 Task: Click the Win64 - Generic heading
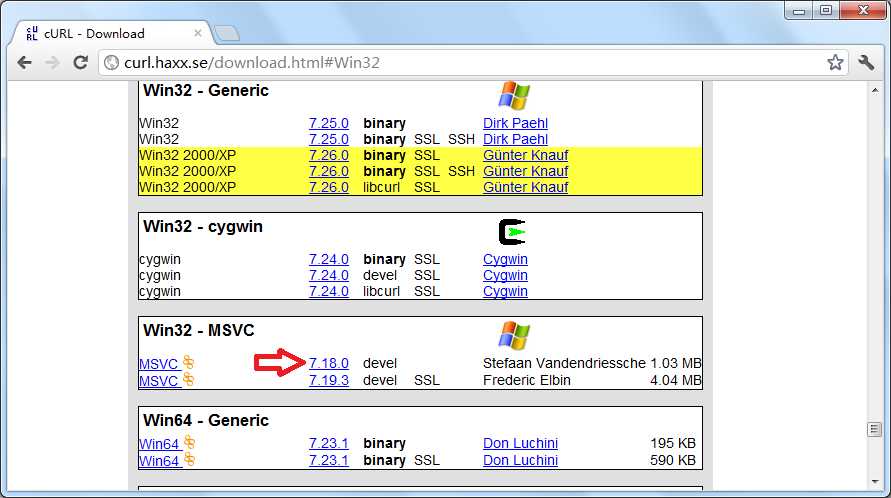[x=206, y=420]
